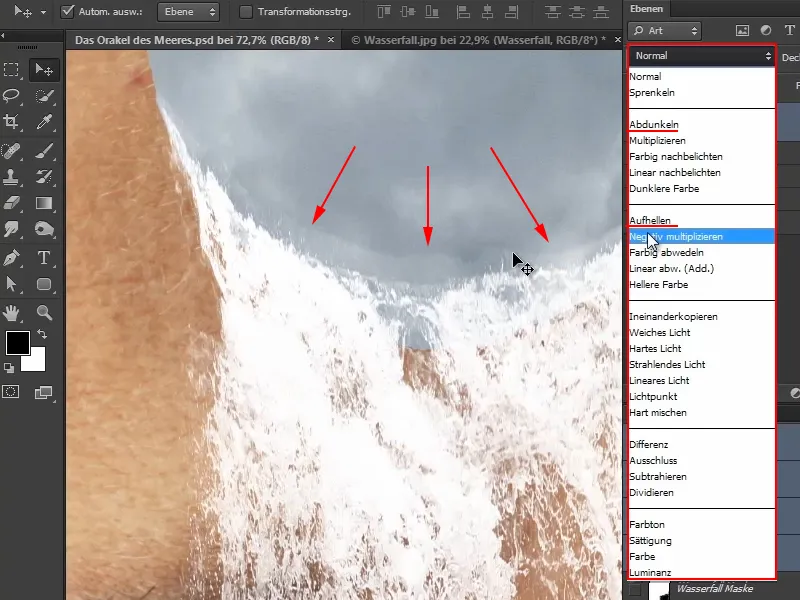The image size is (800, 600).
Task: Toggle visibility of Wasserfall Maske layer
Action: click(x=635, y=590)
